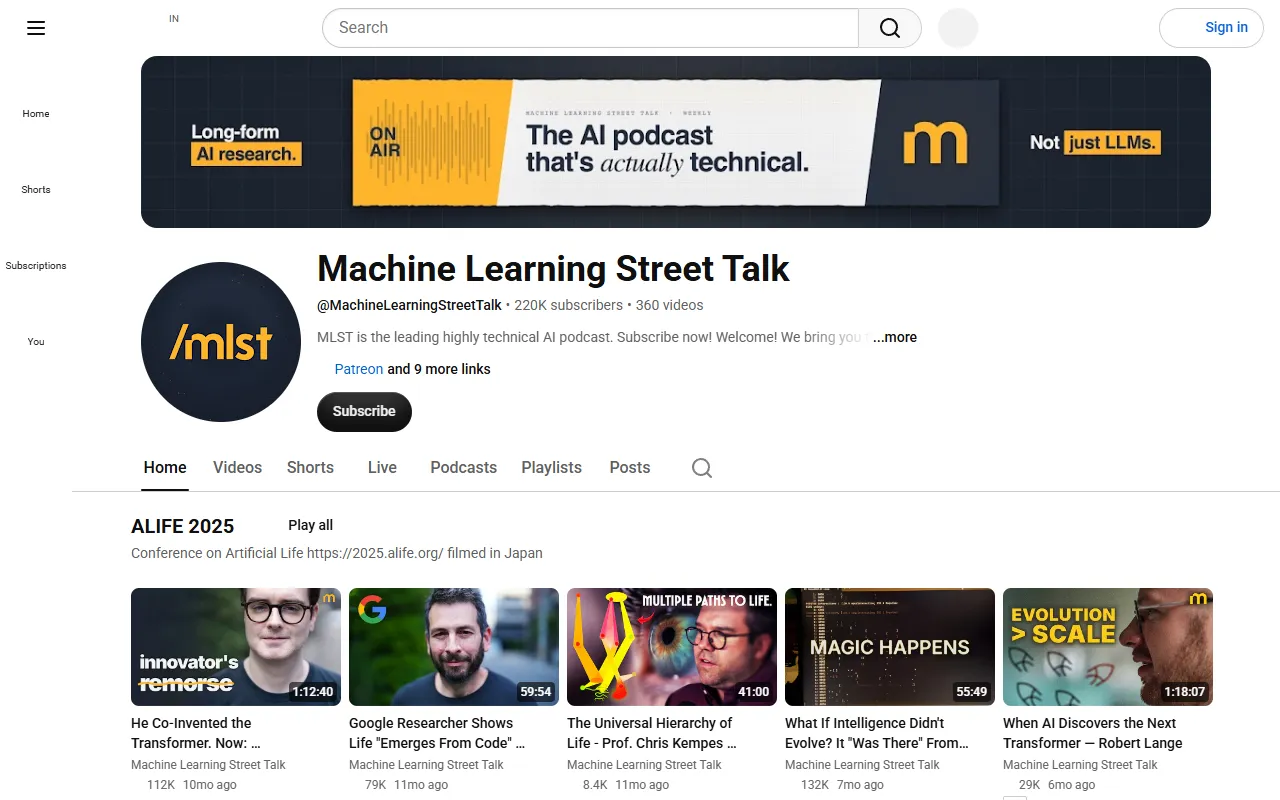The image size is (1280, 800).
Task: Click the channel banner image
Action: pyautogui.click(x=676, y=142)
